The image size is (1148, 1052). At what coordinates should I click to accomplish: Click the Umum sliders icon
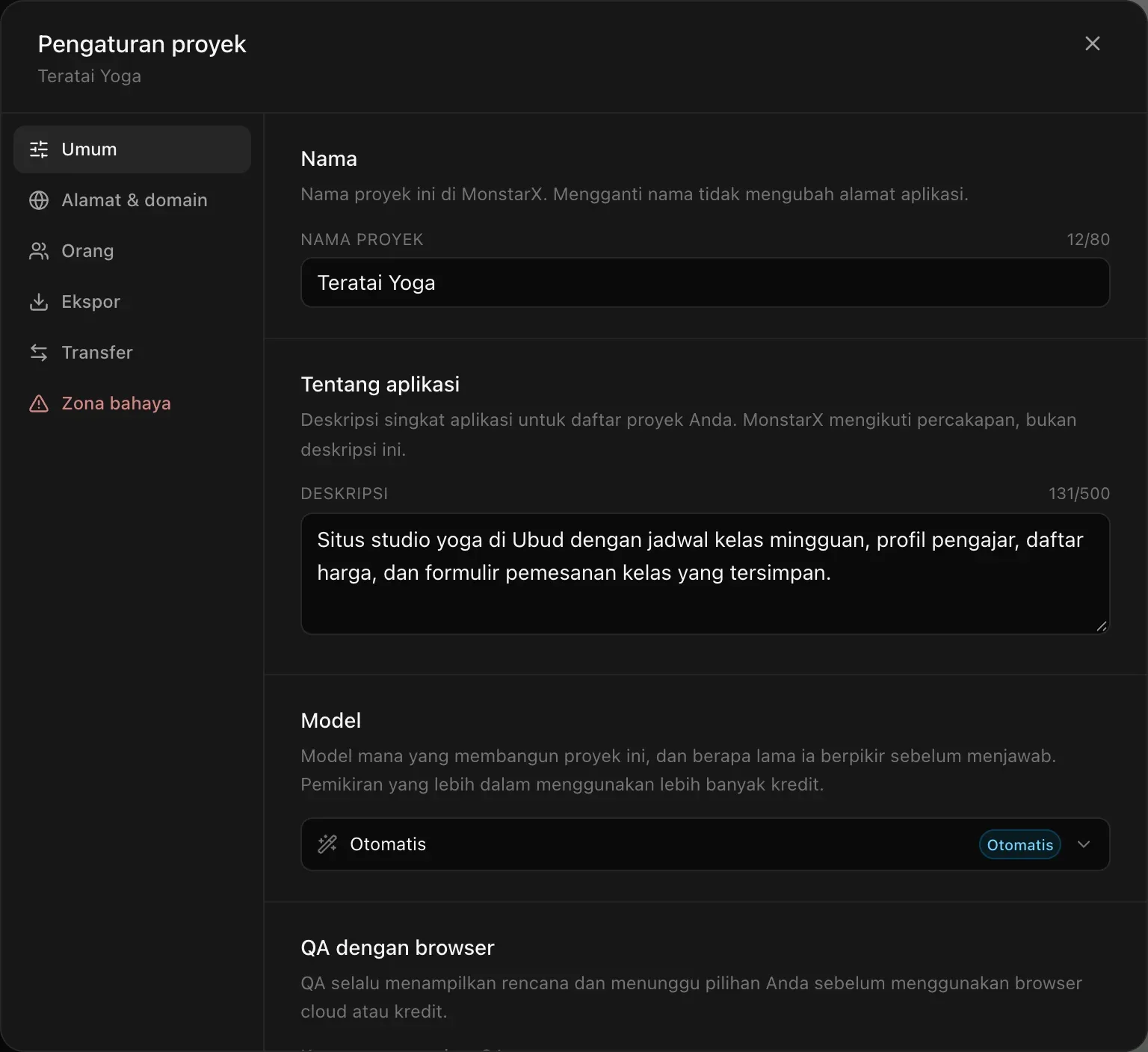click(39, 149)
